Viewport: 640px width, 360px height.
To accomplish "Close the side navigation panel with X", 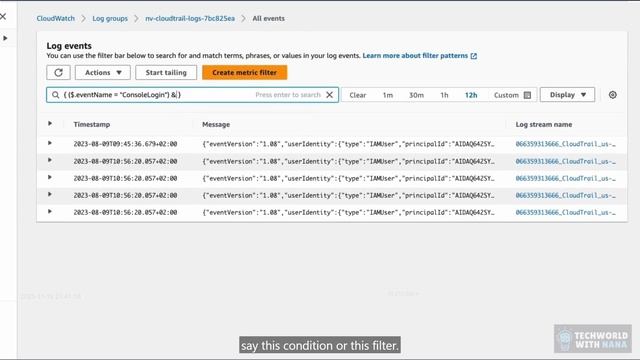I will tap(3, 16).
